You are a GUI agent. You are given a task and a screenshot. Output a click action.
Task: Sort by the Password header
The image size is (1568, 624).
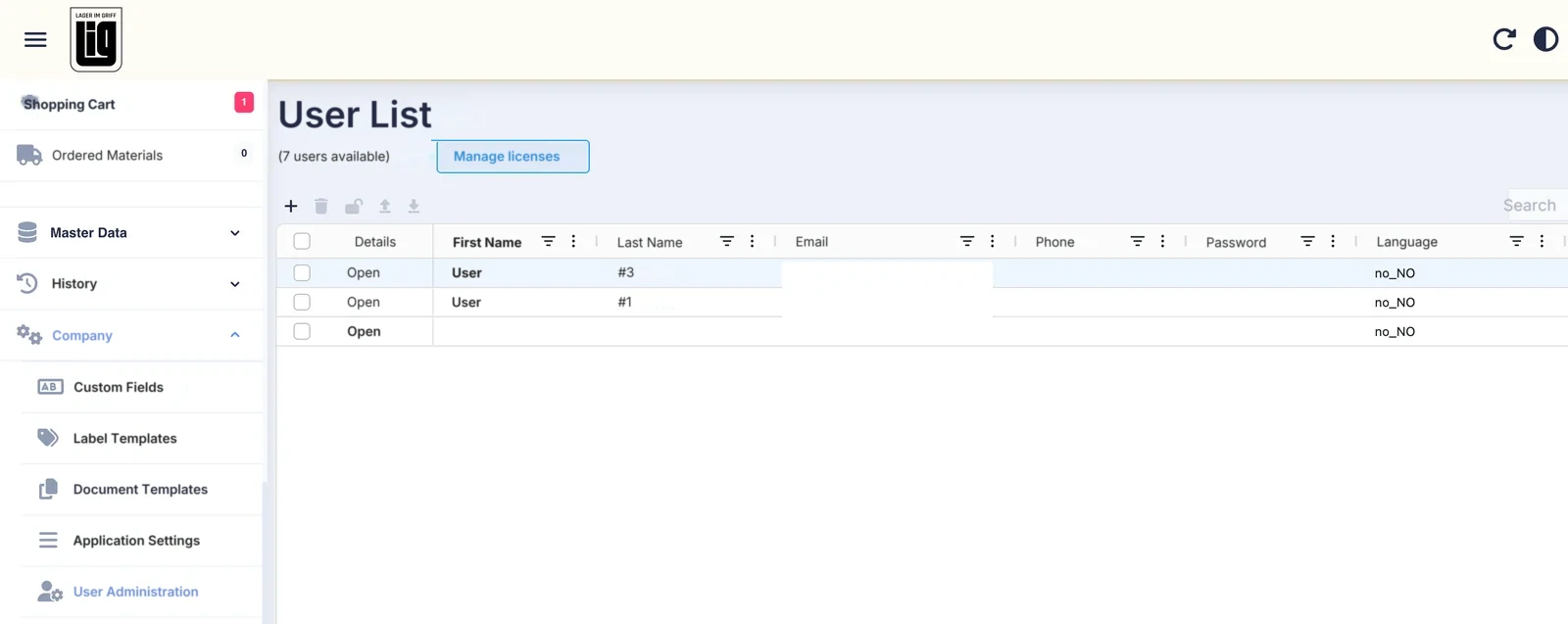[1236, 242]
